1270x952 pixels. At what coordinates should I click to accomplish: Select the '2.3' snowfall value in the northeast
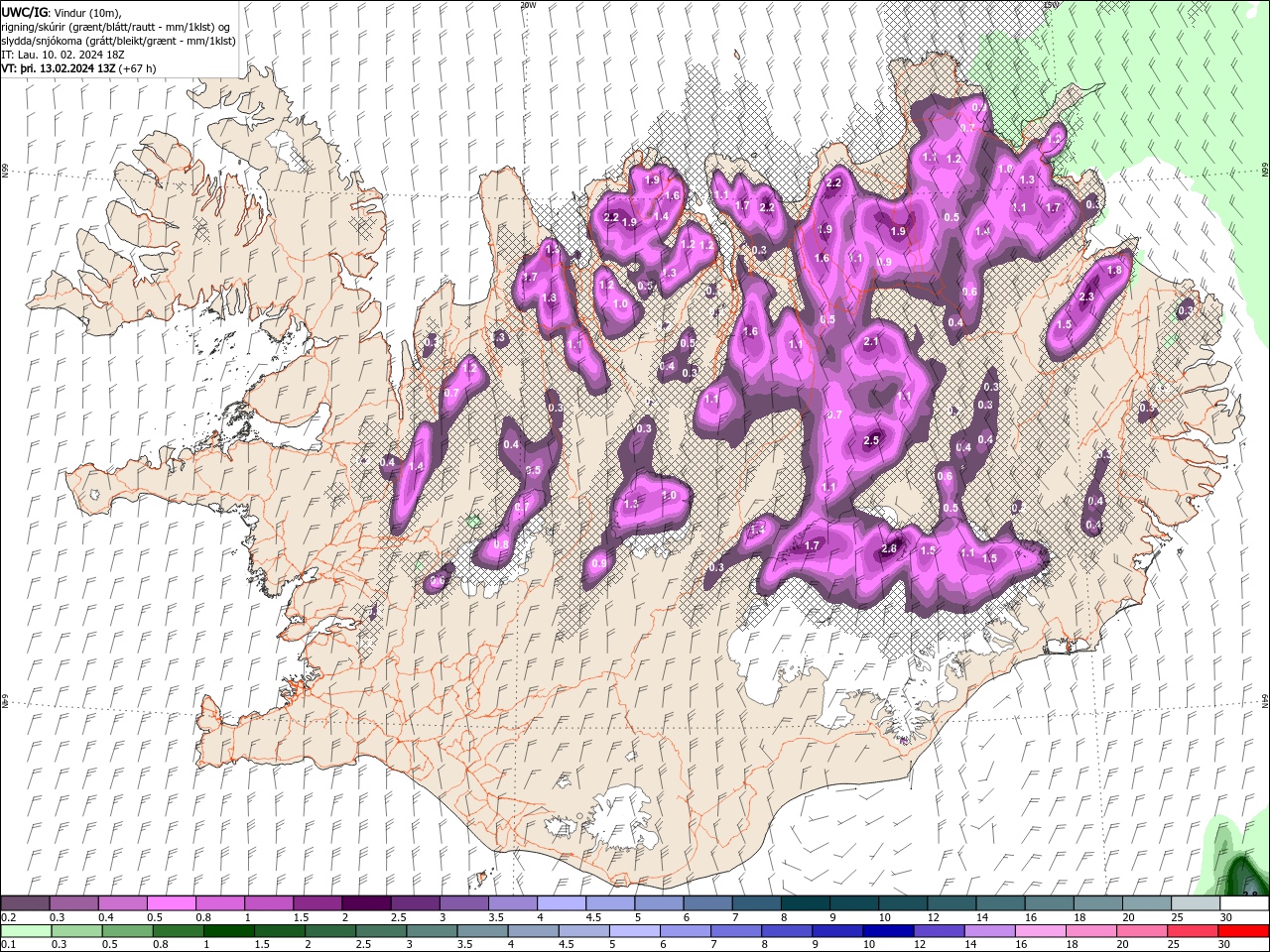pyautogui.click(x=1086, y=297)
